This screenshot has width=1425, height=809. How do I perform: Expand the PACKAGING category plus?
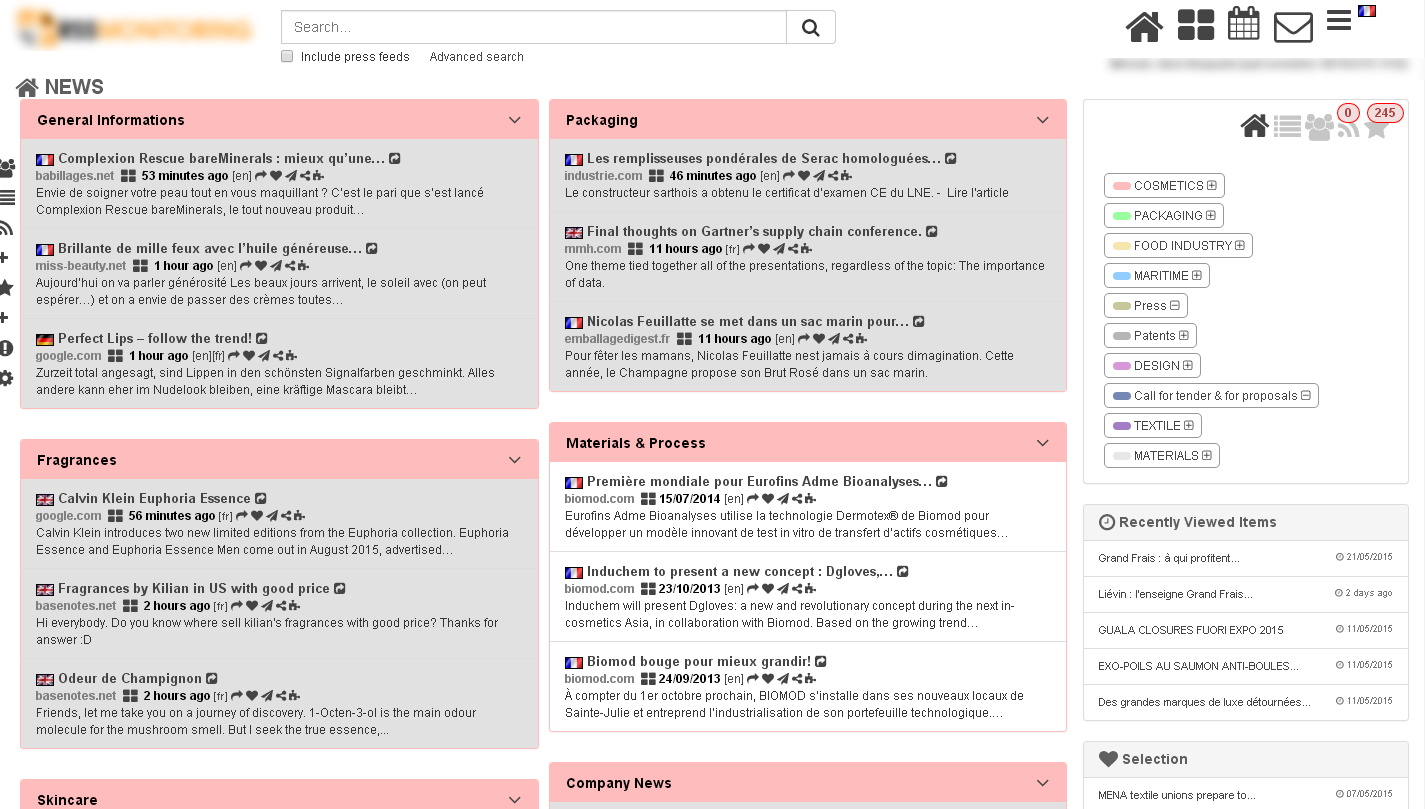coord(1211,216)
